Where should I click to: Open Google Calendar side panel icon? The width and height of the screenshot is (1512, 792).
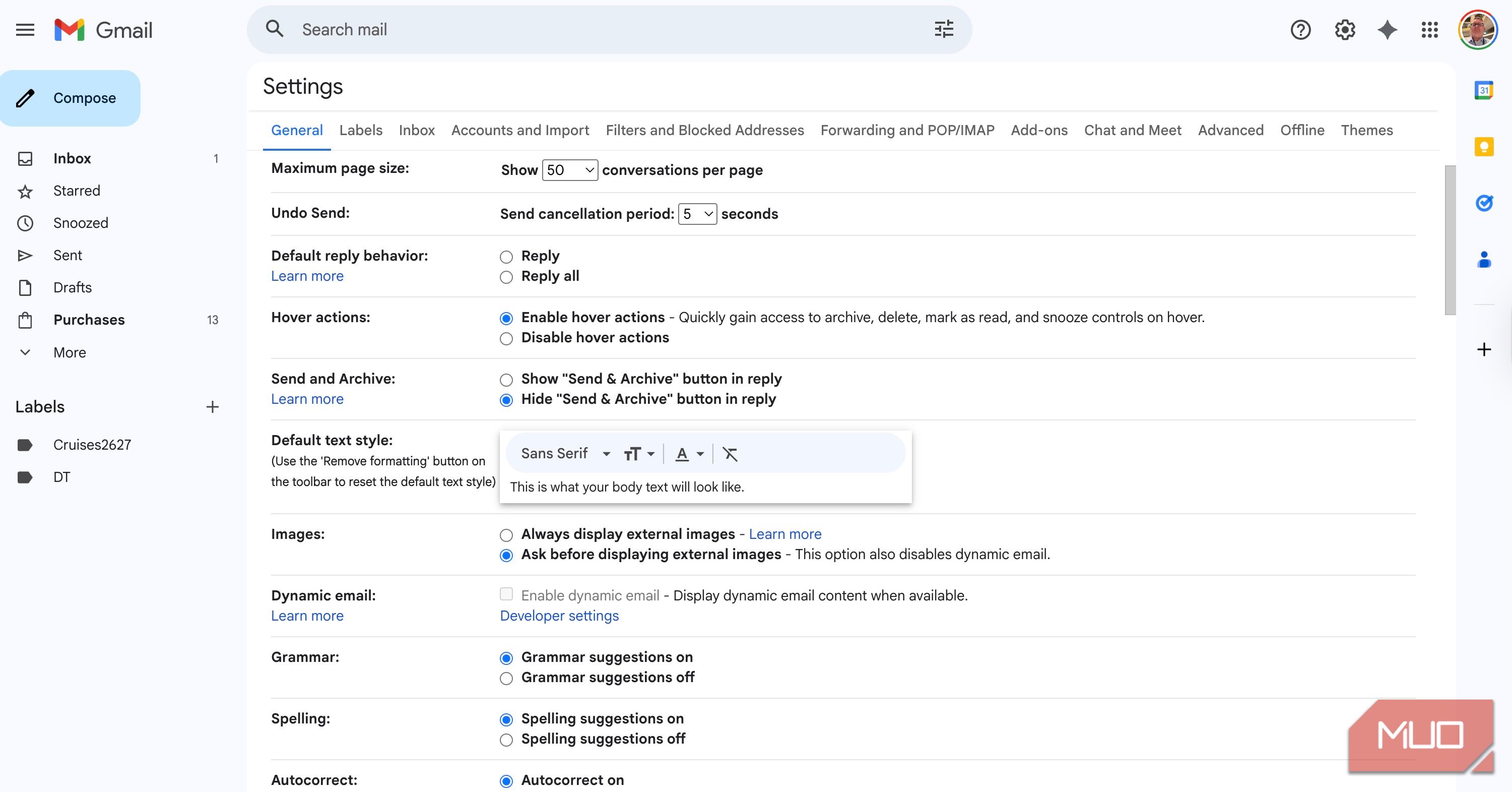pos(1484,90)
